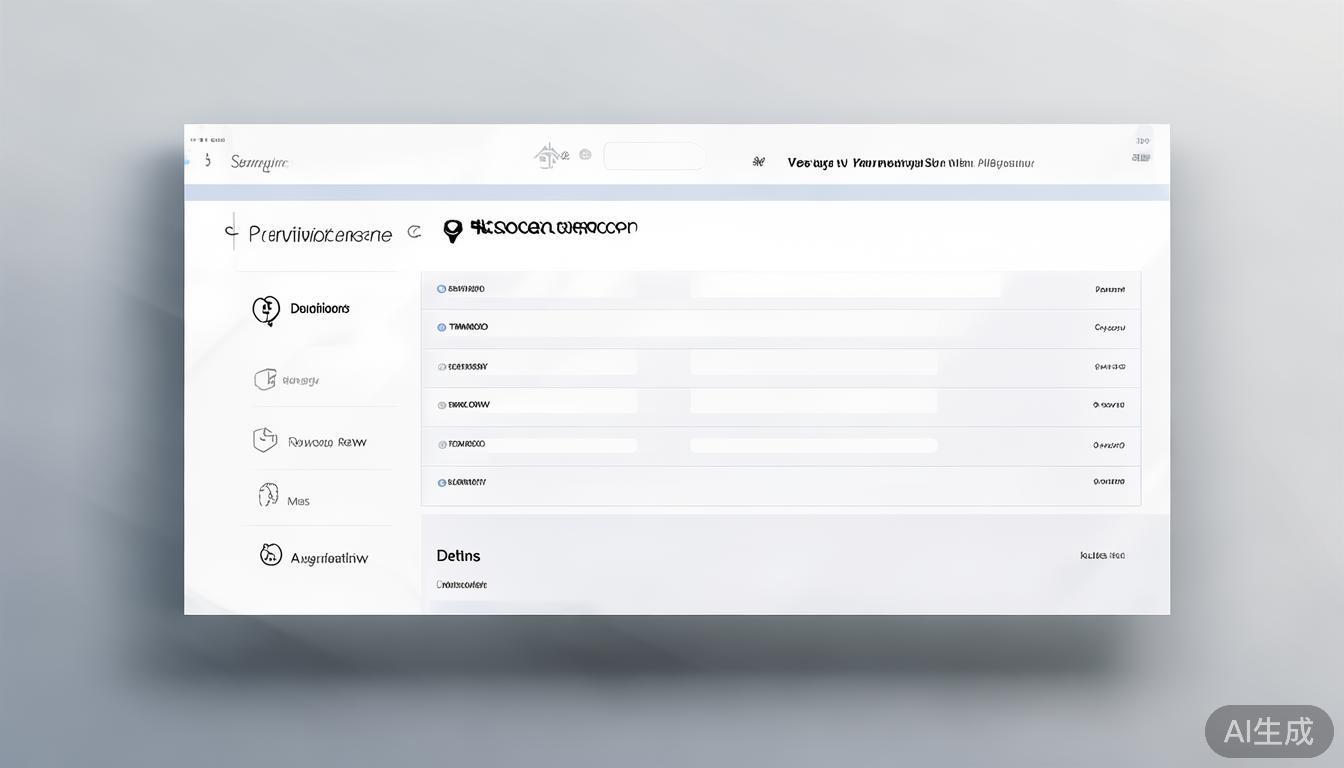Click the link to the right of Detins
The image size is (1344, 768).
coord(1102,556)
